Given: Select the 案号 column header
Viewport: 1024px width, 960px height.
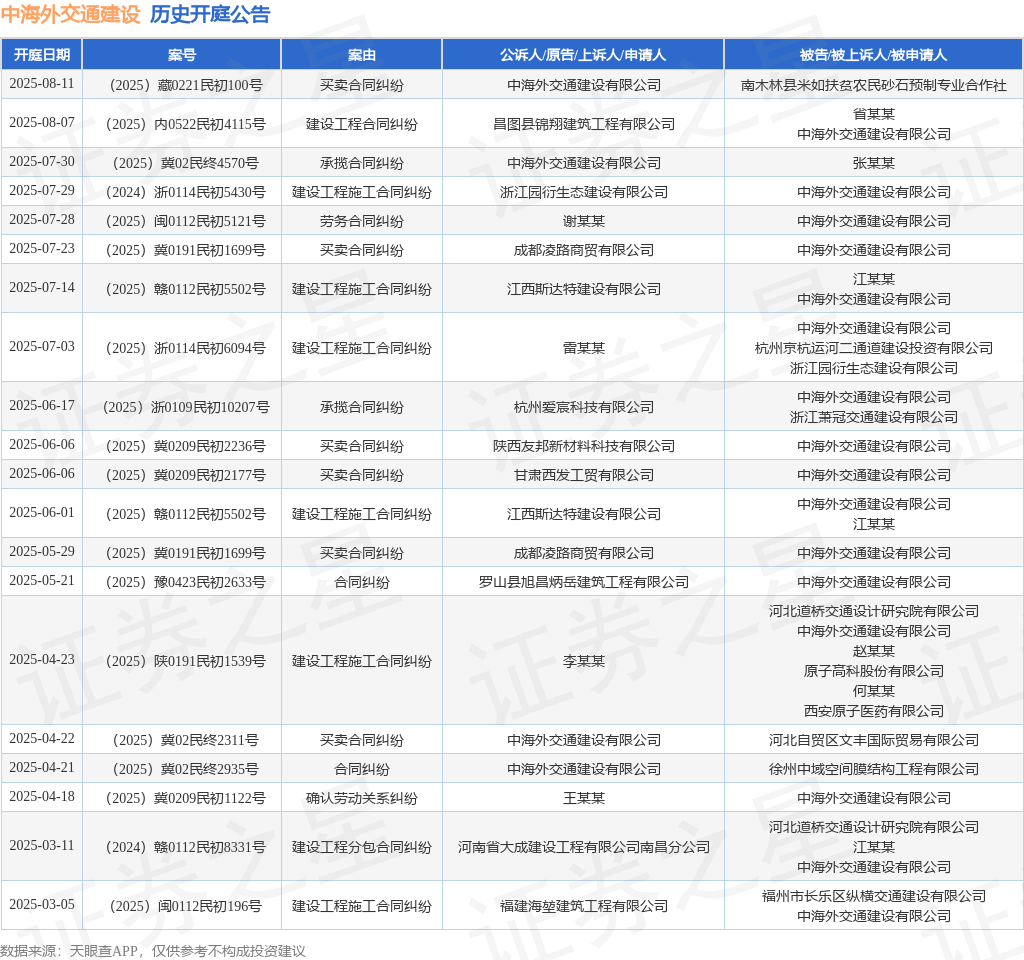Looking at the screenshot, I should 182,55.
